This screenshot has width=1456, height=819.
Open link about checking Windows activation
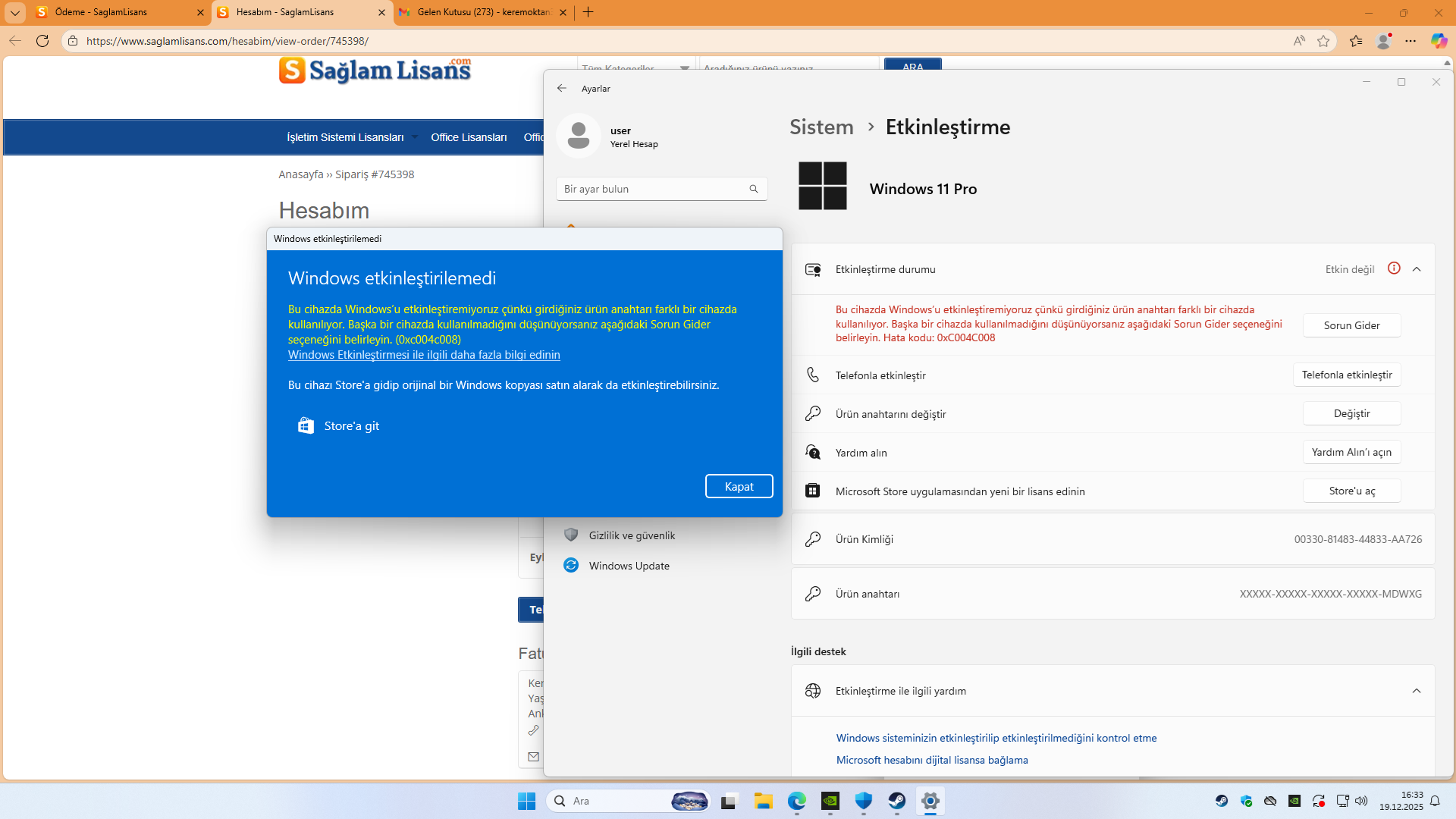pos(996,738)
